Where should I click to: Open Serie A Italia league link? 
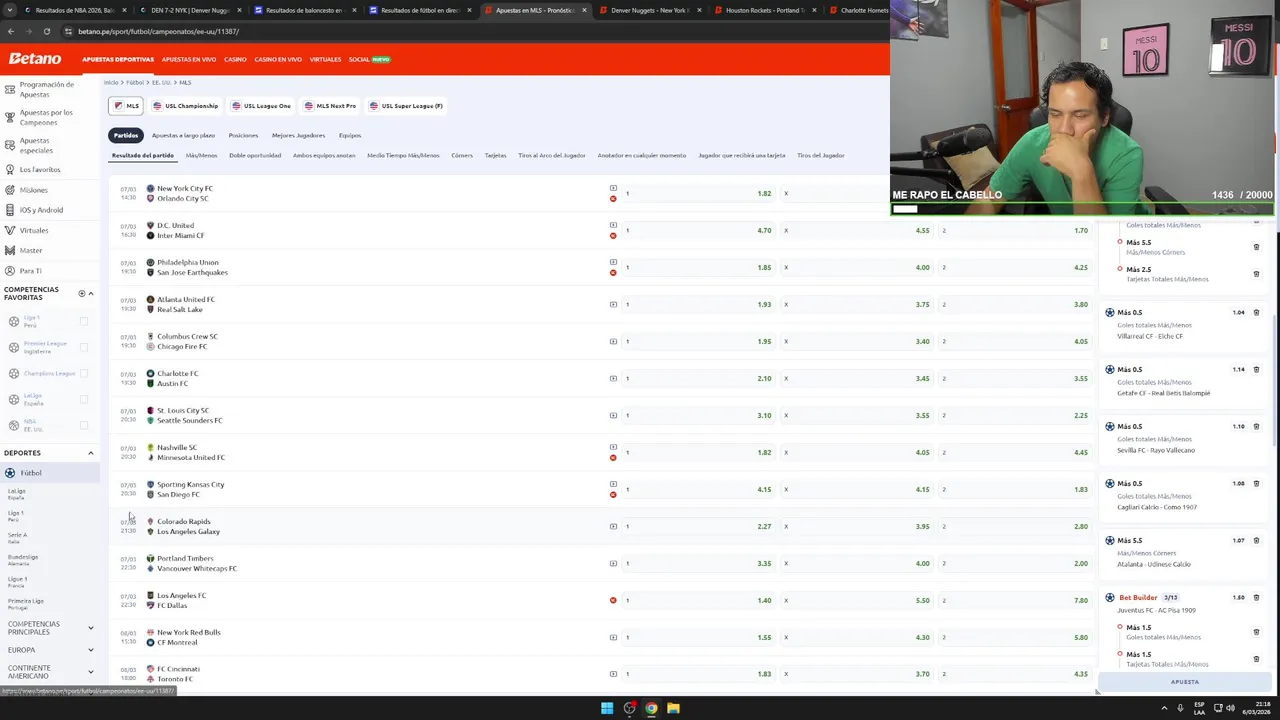click(x=17, y=538)
